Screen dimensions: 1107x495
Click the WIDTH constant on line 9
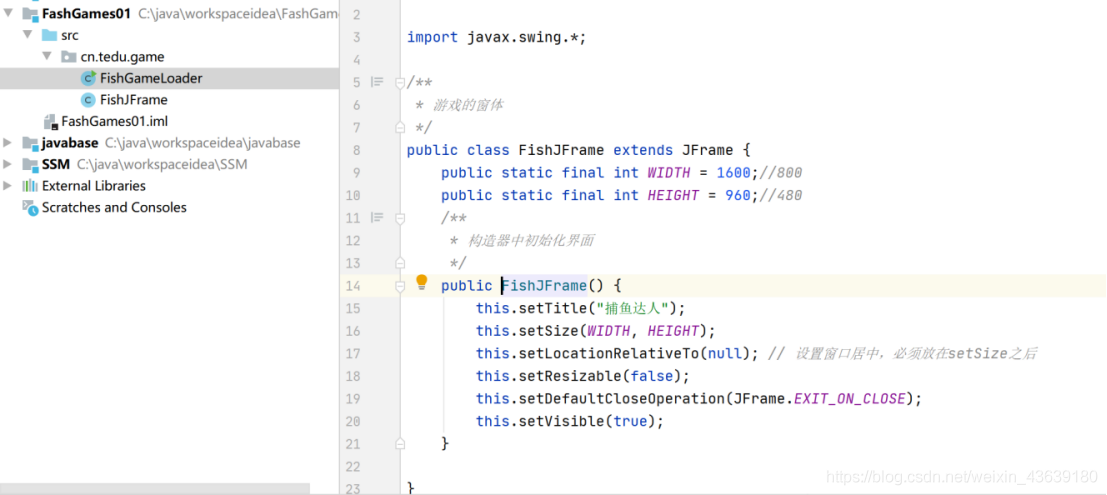click(668, 173)
